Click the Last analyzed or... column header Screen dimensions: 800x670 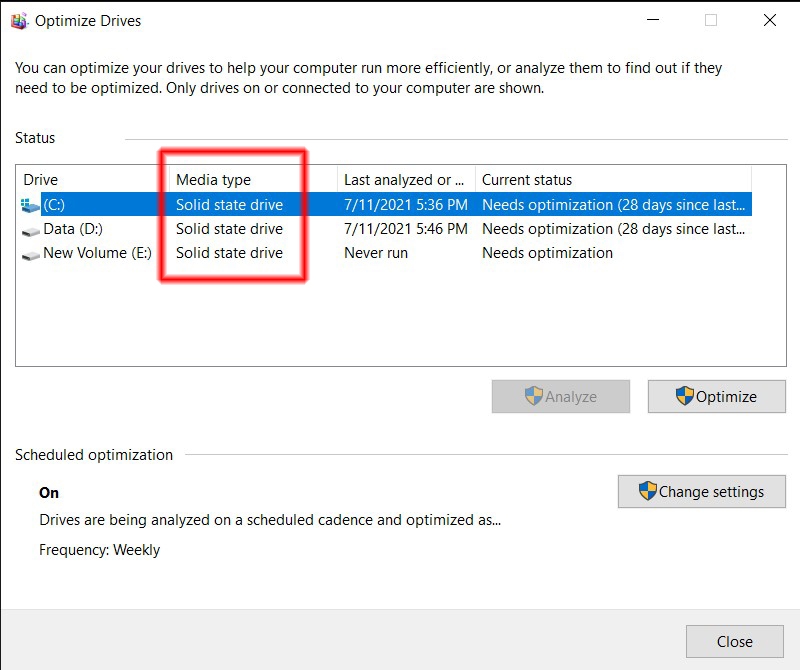(406, 180)
